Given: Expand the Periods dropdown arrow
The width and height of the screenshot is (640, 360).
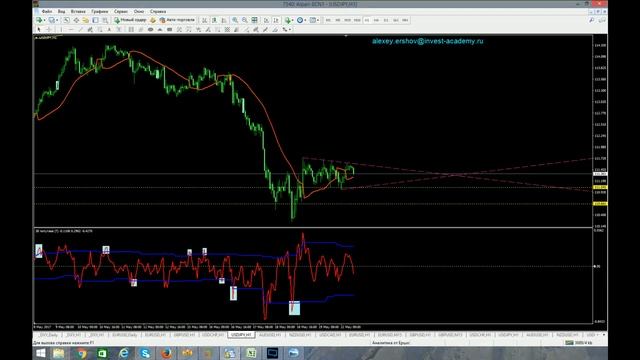Looking at the screenshot, I should [305, 20].
